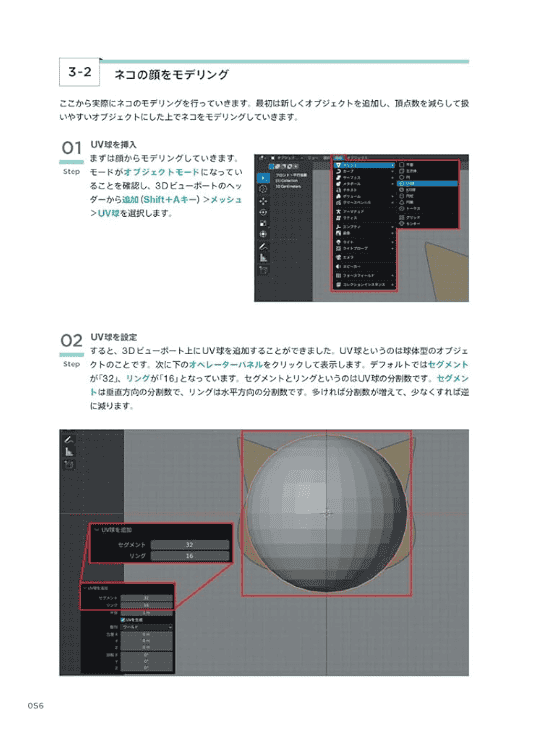Add UV球 (UV Sphere) from Mesh submenu
The width and height of the screenshot is (534, 738).
[x=427, y=184]
